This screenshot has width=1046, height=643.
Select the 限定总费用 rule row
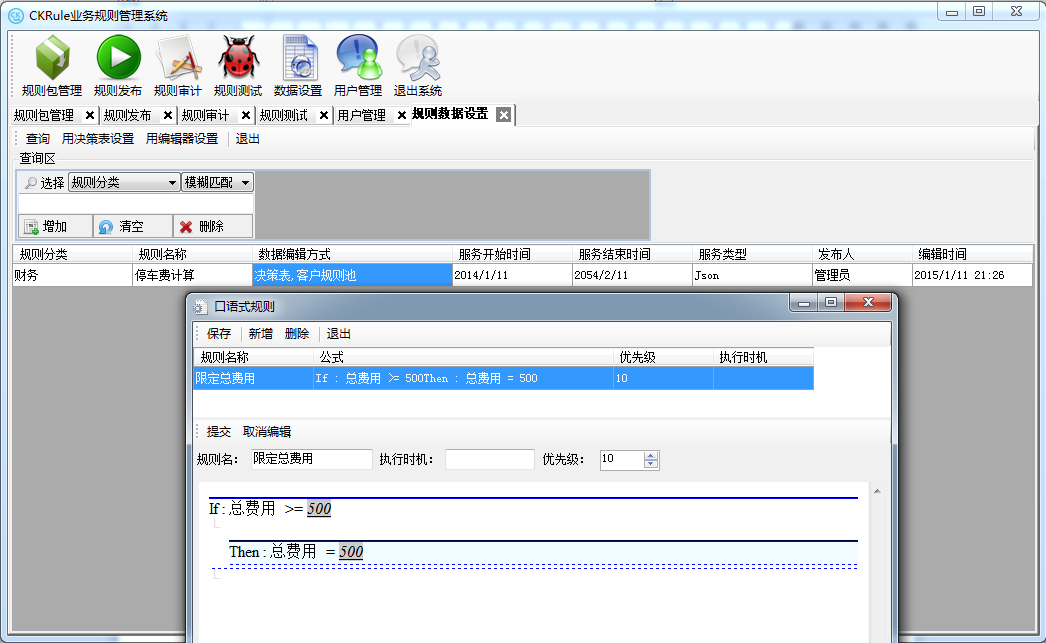coord(504,378)
